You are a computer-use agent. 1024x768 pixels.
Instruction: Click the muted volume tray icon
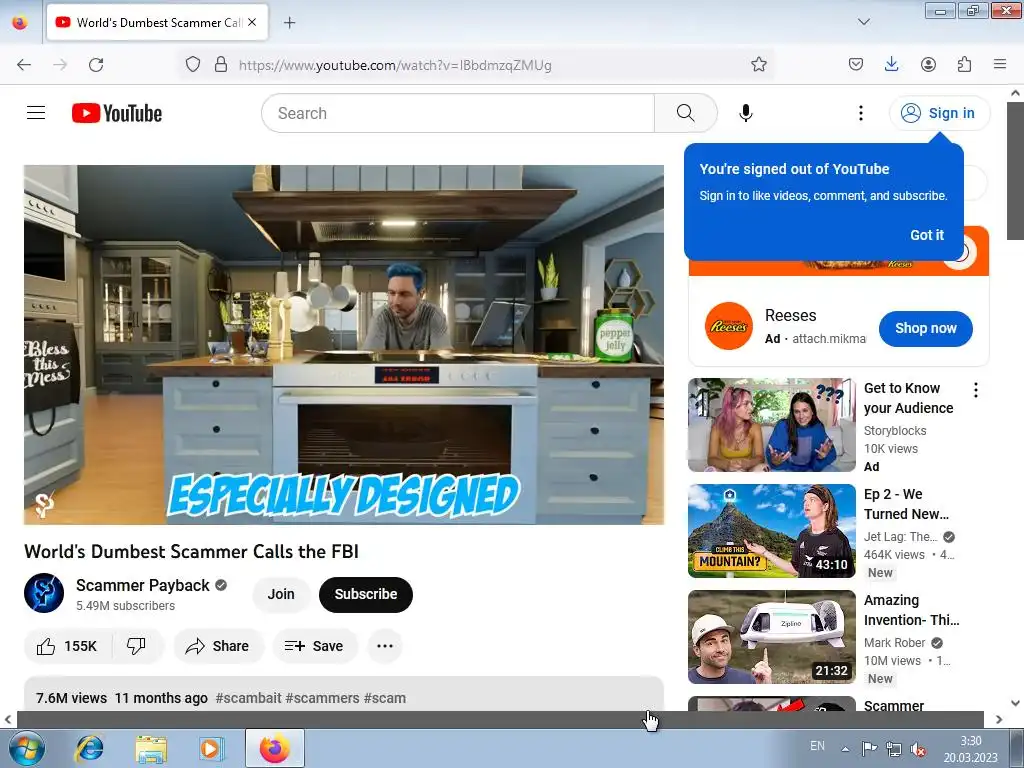(918, 749)
